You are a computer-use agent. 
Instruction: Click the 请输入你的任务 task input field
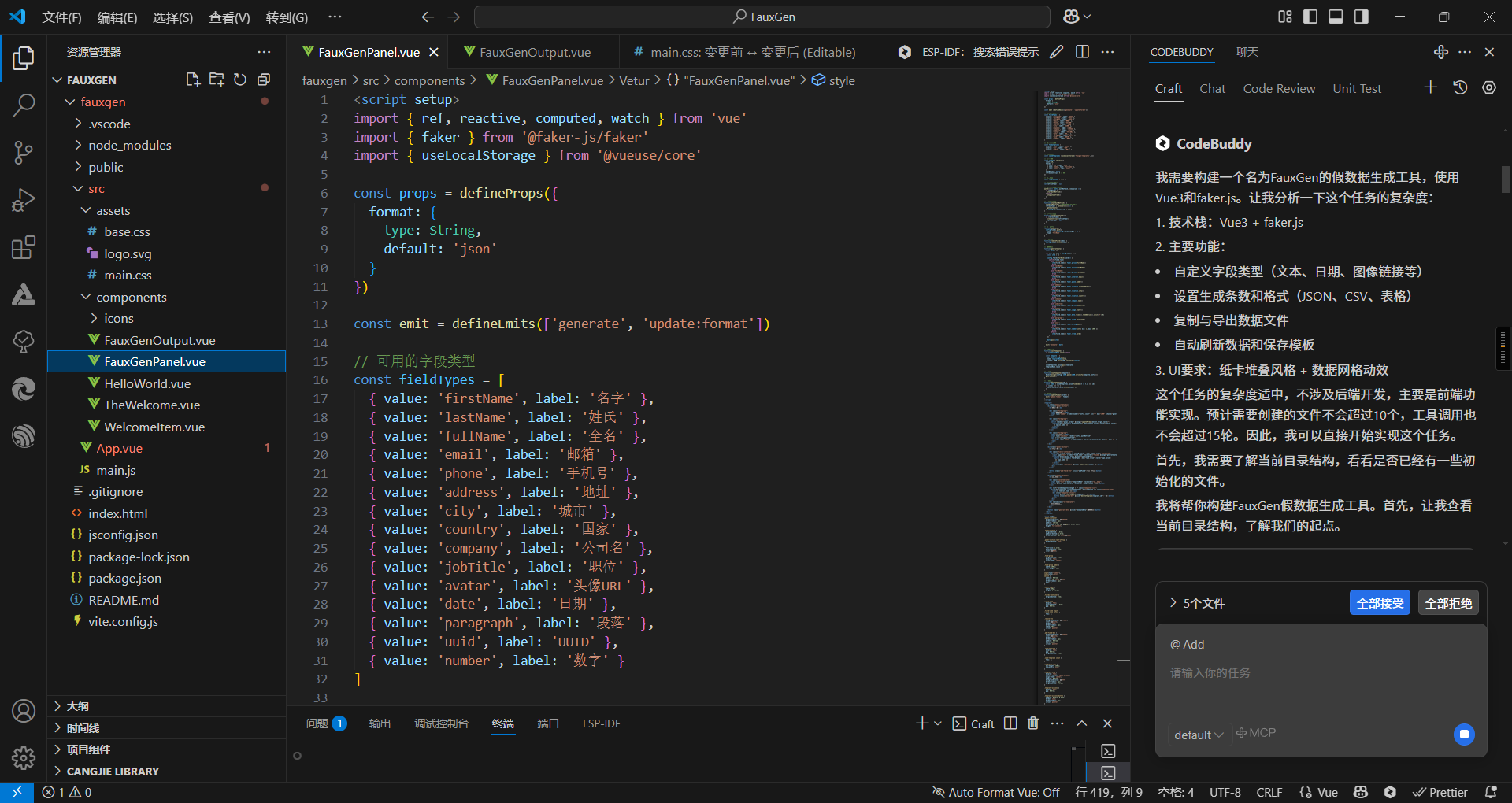point(1321,673)
